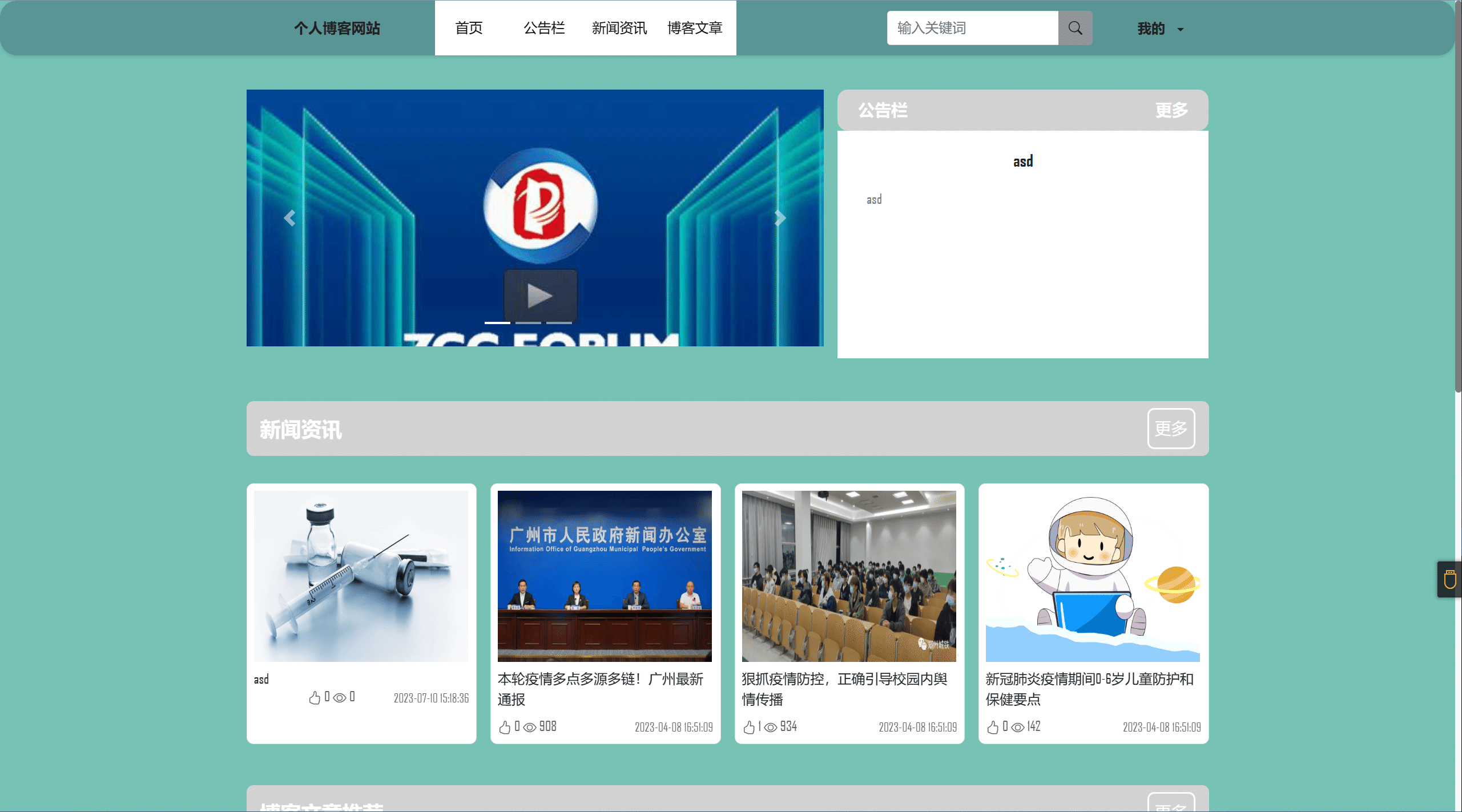Like the 广州最新通报 news card
This screenshot has height=812, width=1462.
click(x=505, y=727)
